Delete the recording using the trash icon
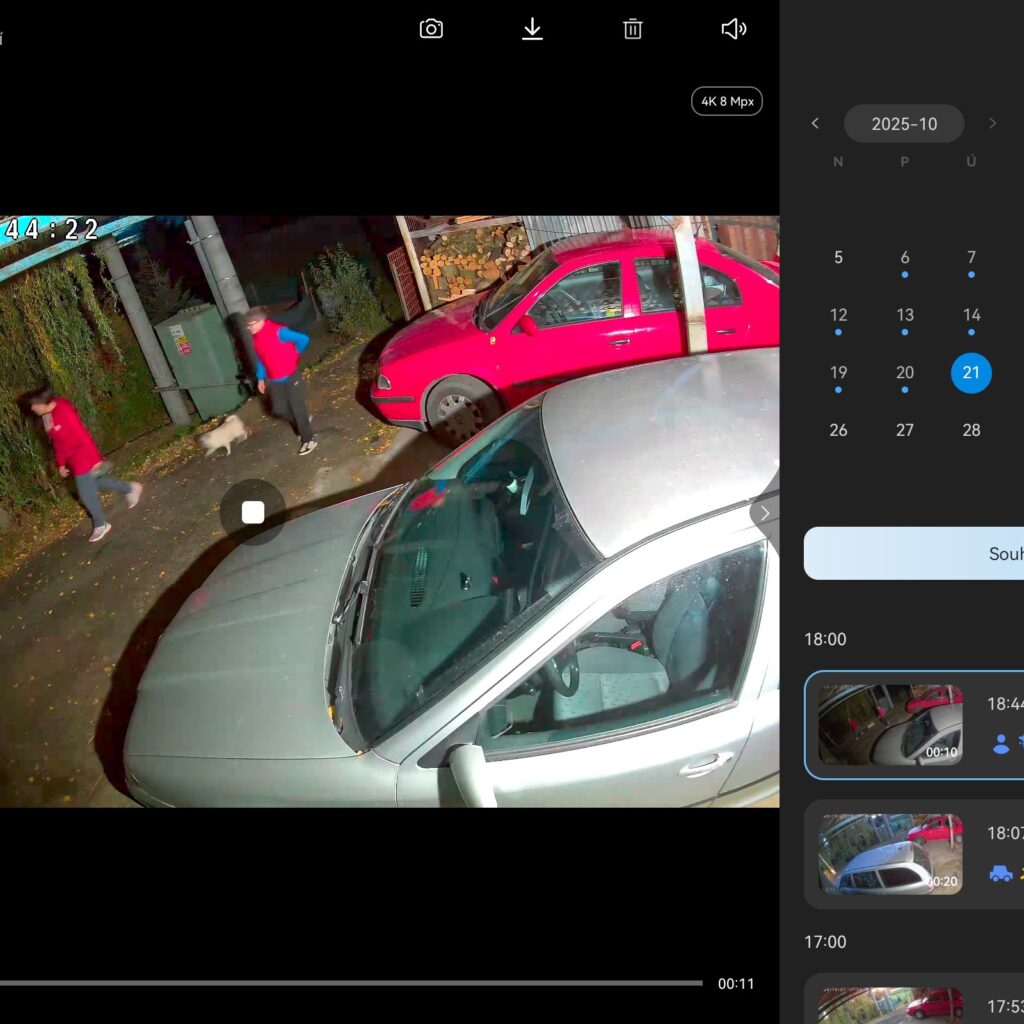The width and height of the screenshot is (1024, 1024). pyautogui.click(x=633, y=29)
